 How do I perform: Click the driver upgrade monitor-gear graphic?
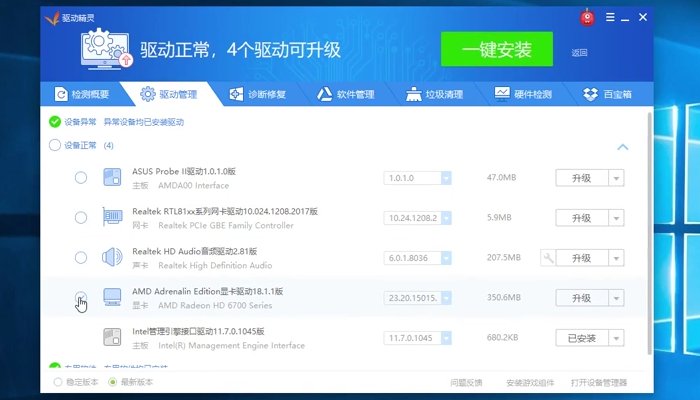click(107, 49)
